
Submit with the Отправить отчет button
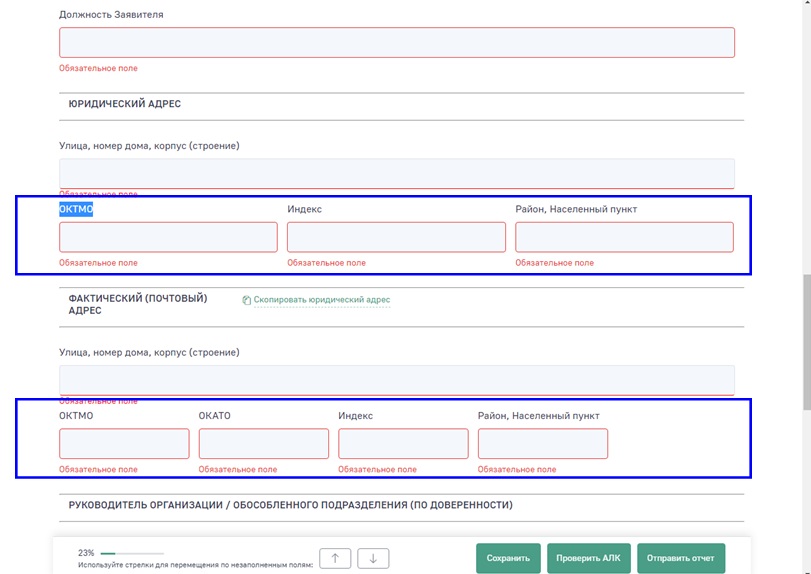680,558
